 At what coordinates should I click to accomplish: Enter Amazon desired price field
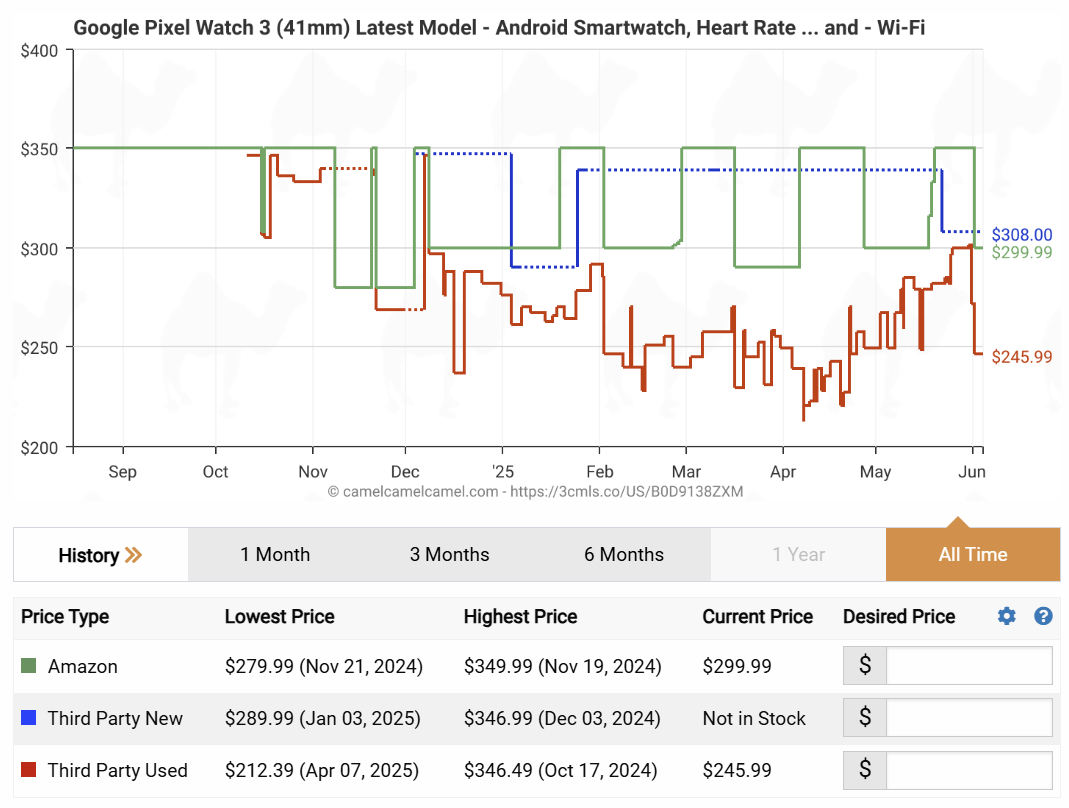click(969, 666)
